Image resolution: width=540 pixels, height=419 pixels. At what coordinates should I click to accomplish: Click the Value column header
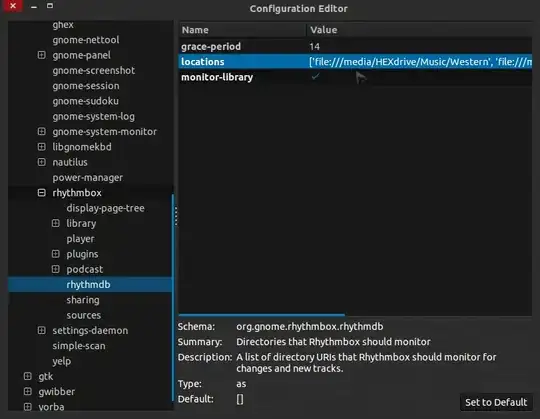pos(419,30)
